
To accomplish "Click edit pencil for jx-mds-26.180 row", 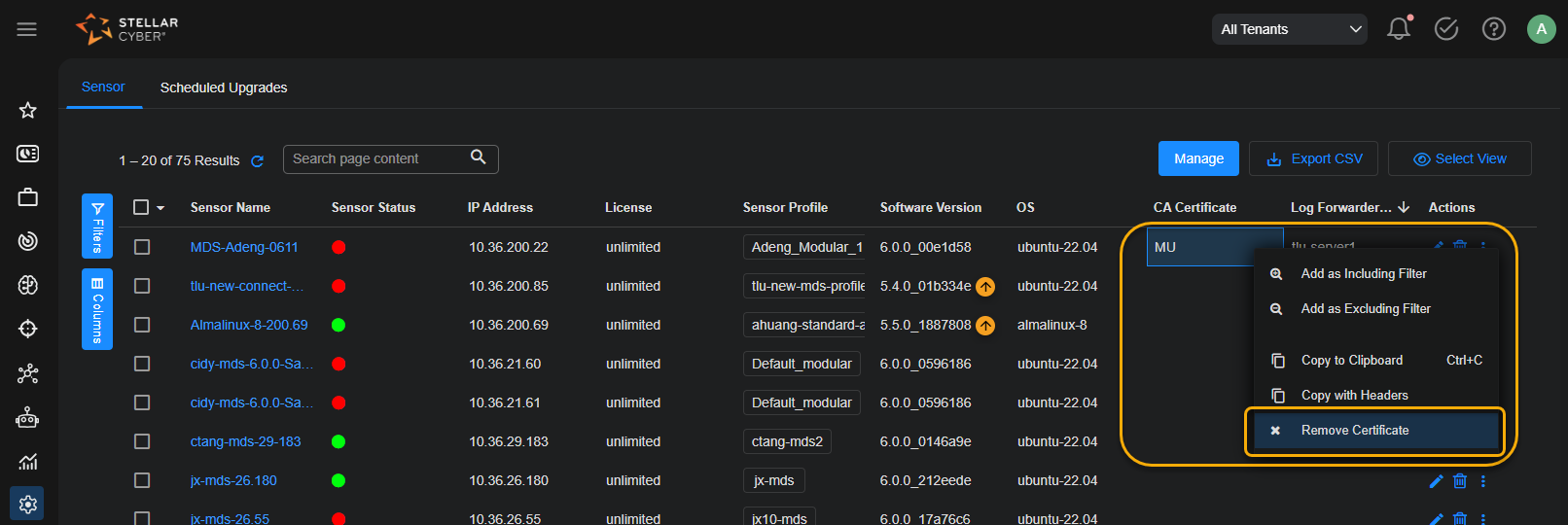I will [1436, 481].
